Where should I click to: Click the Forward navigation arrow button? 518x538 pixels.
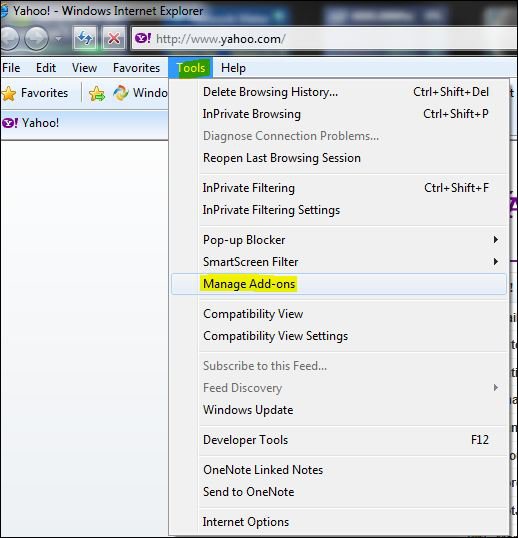coord(36,39)
